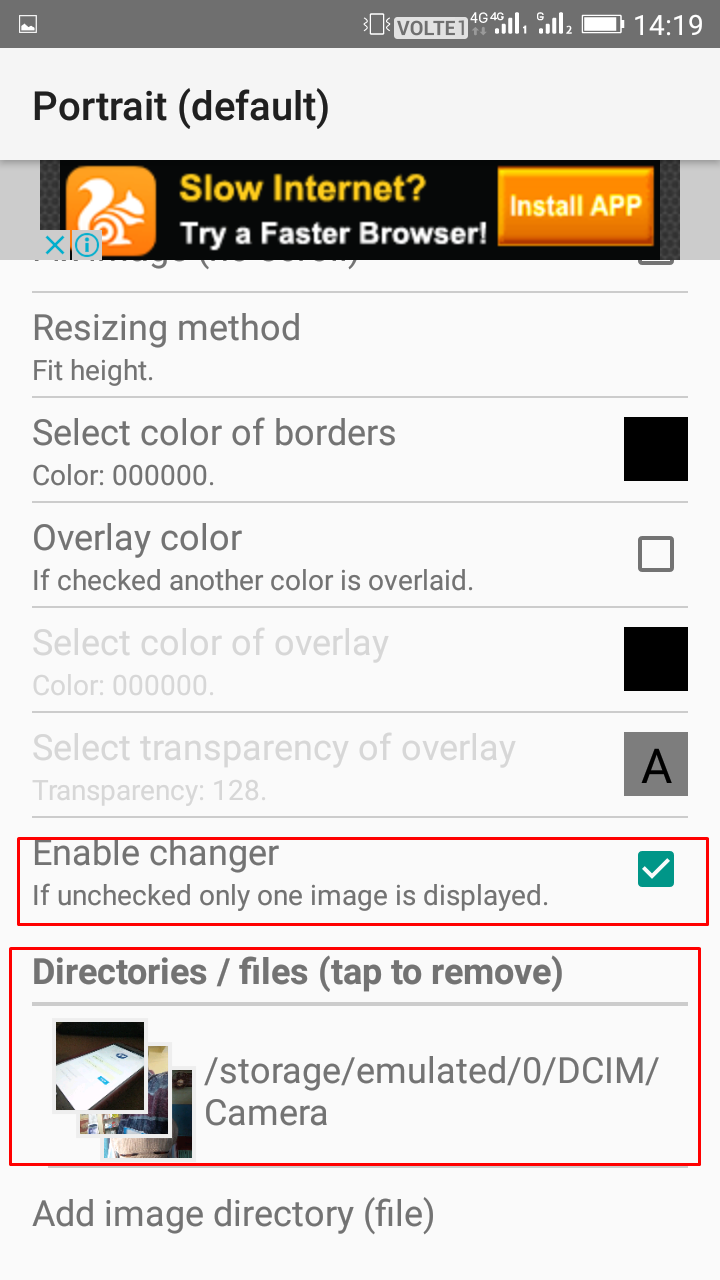Tap the battery icon in status bar

tap(603, 24)
